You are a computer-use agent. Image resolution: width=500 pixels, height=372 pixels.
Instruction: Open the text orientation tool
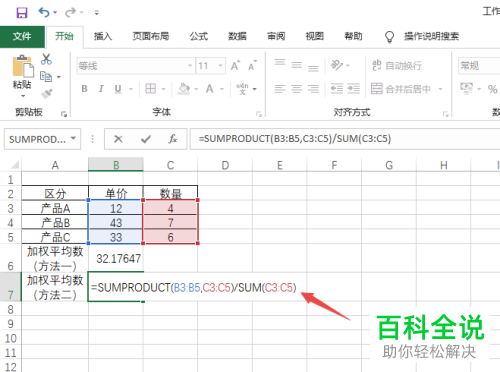pos(337,65)
